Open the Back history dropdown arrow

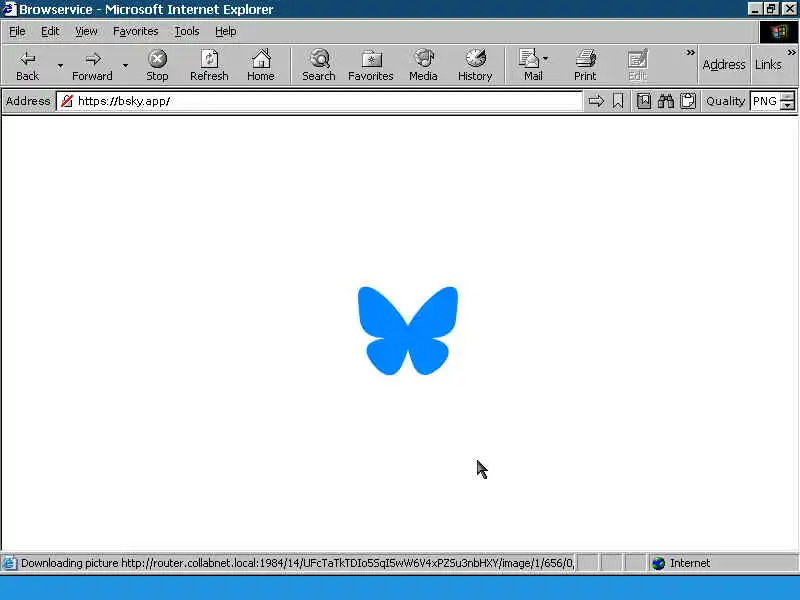tap(60, 65)
